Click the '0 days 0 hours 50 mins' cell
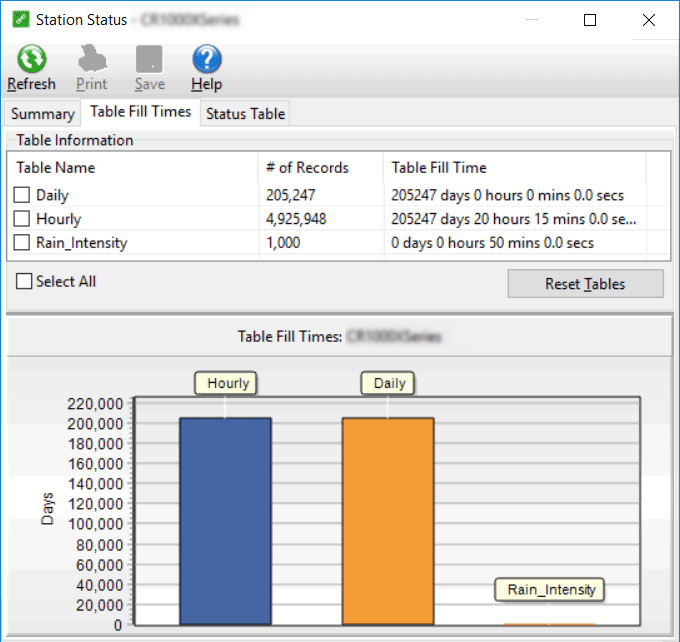The height and width of the screenshot is (642, 680). click(492, 242)
